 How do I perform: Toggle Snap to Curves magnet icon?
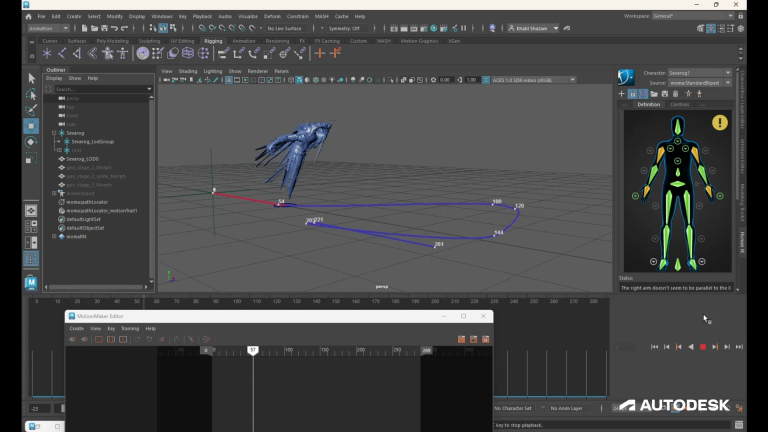[x=212, y=28]
